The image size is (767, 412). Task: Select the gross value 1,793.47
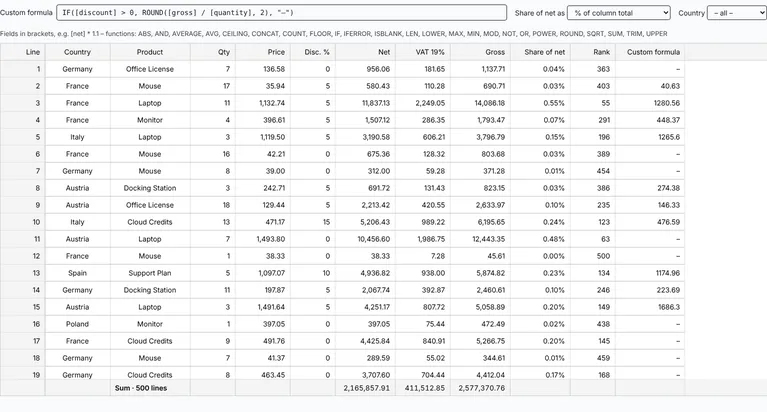[x=480, y=120]
